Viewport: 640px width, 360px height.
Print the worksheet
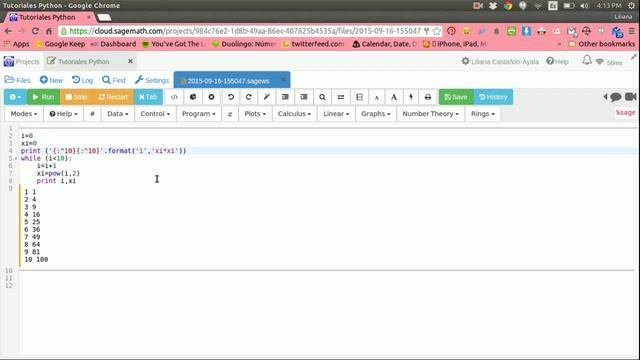pos(428,97)
